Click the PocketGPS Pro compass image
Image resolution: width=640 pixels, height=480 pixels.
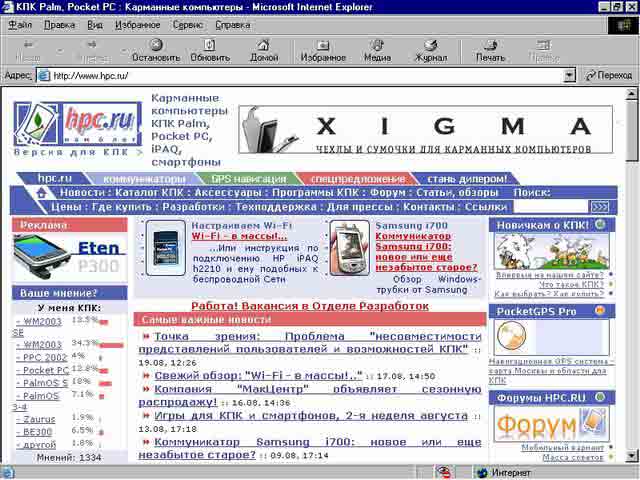511,336
